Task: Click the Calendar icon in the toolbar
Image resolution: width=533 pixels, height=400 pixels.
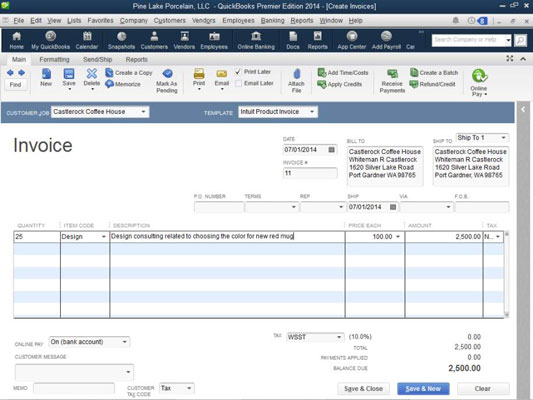Action: pos(87,36)
